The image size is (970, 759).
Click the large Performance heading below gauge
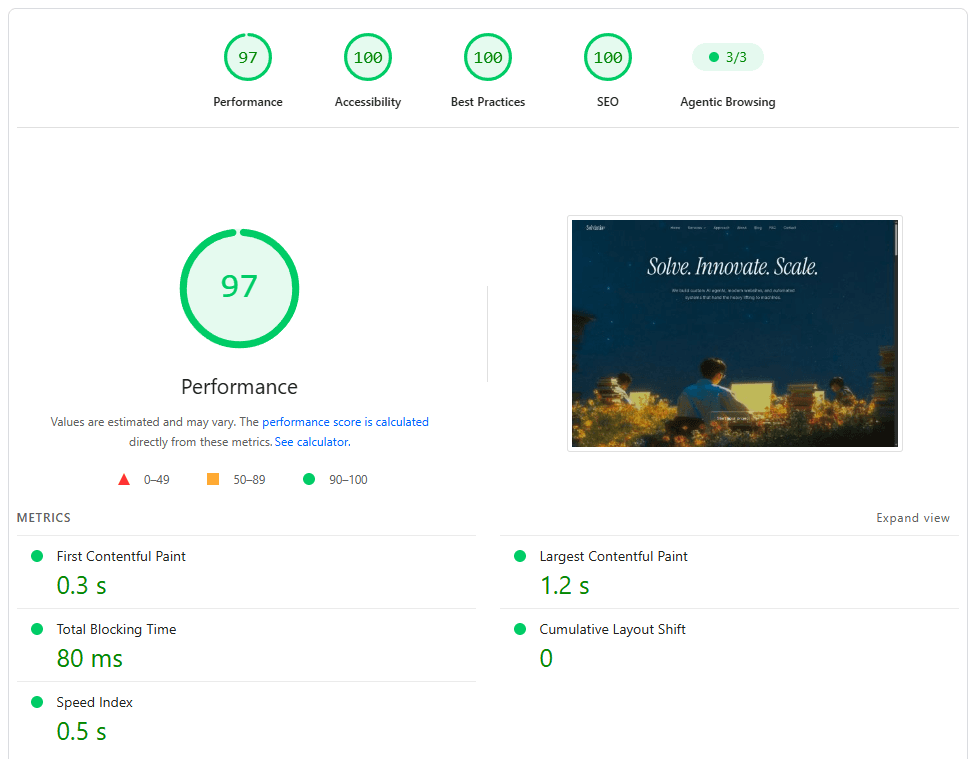239,387
